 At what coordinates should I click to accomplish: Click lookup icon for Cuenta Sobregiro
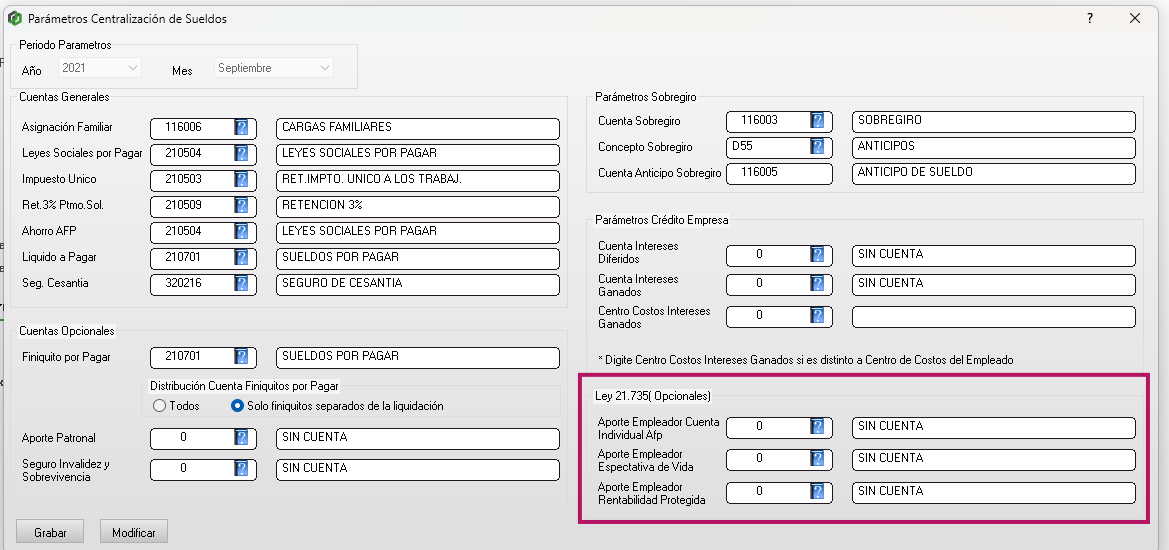pyautogui.click(x=817, y=121)
